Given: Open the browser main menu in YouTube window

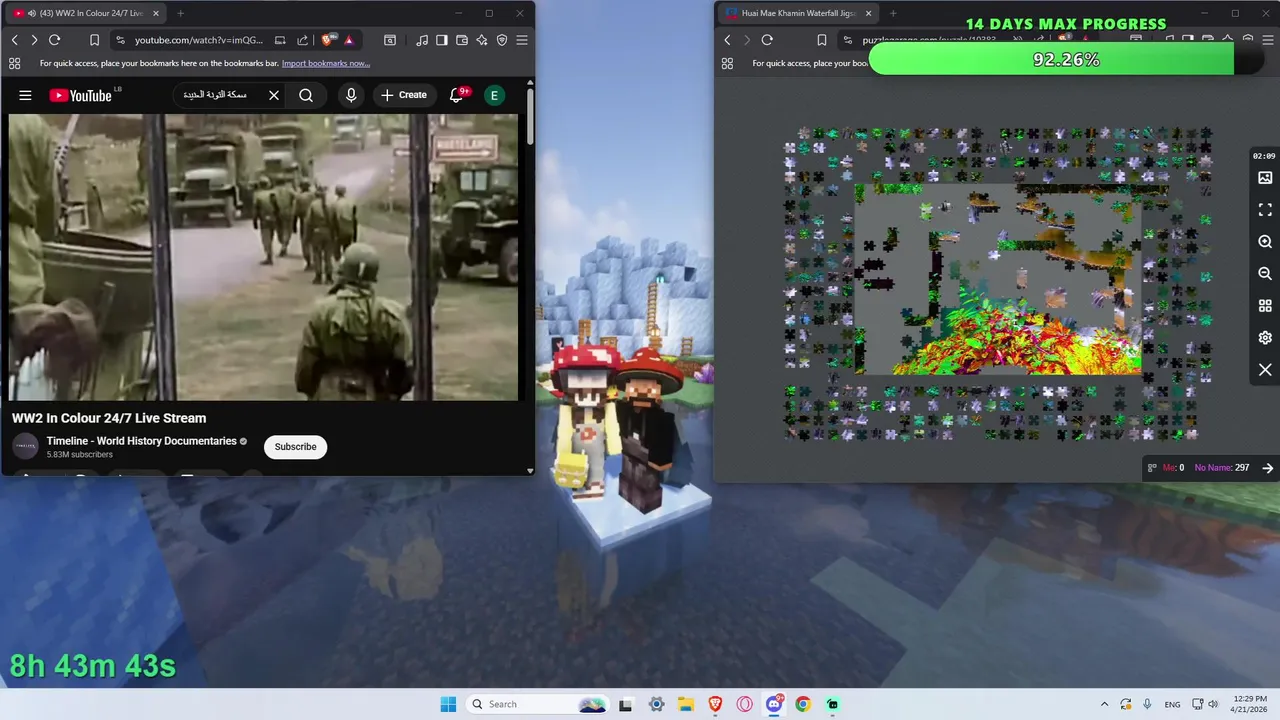Looking at the screenshot, I should pyautogui.click(x=522, y=40).
